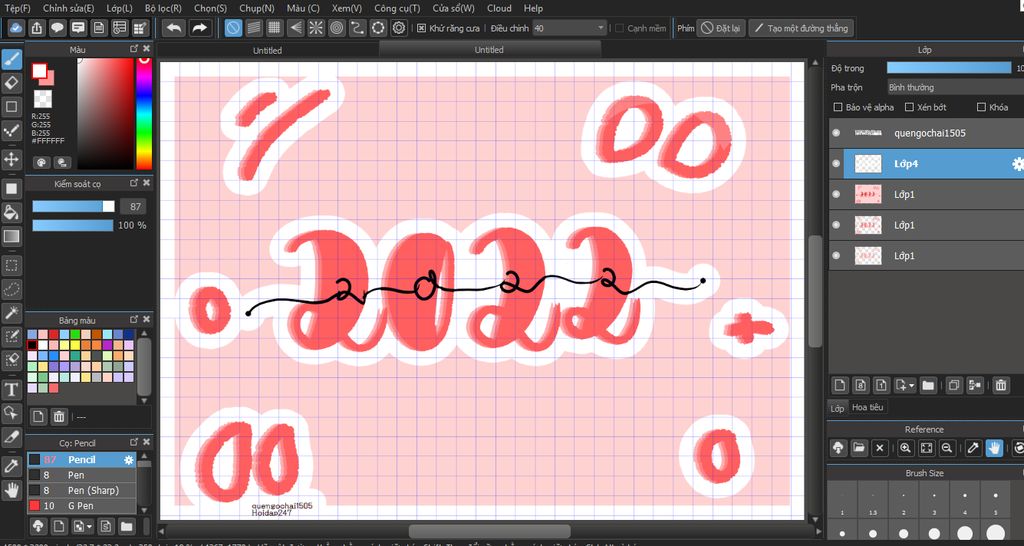Select the Move tool
This screenshot has height=546, width=1024.
pos(12,159)
